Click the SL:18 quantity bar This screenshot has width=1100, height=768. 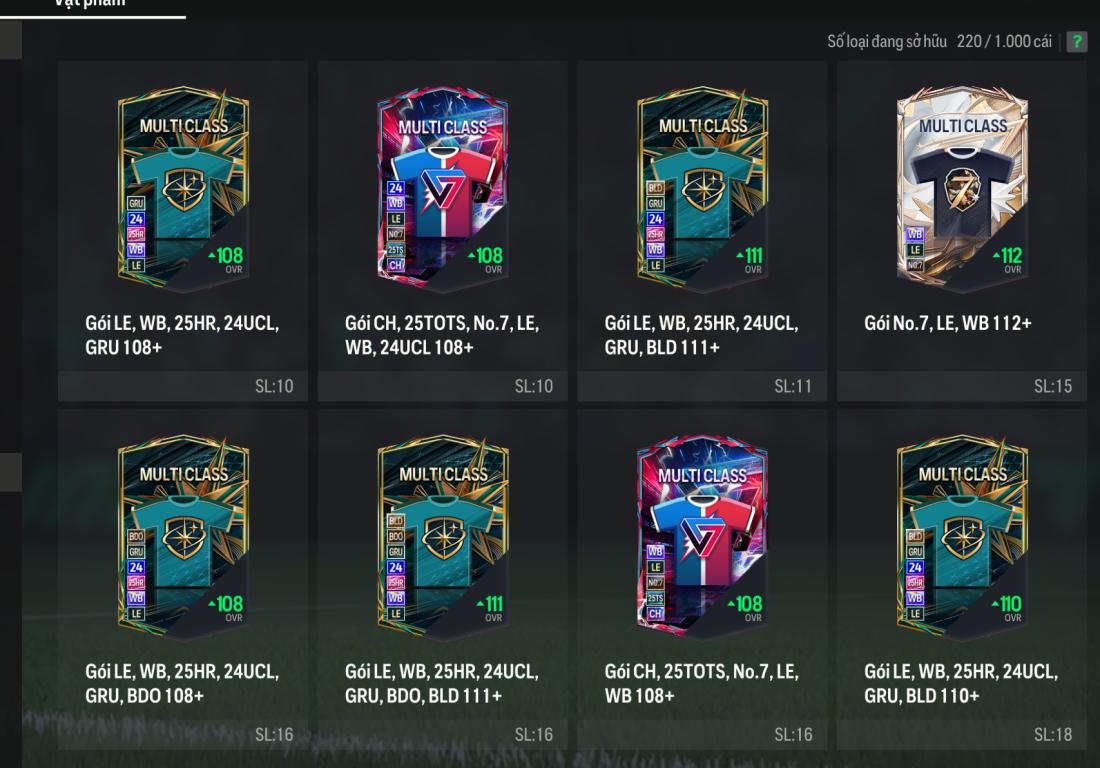click(962, 734)
